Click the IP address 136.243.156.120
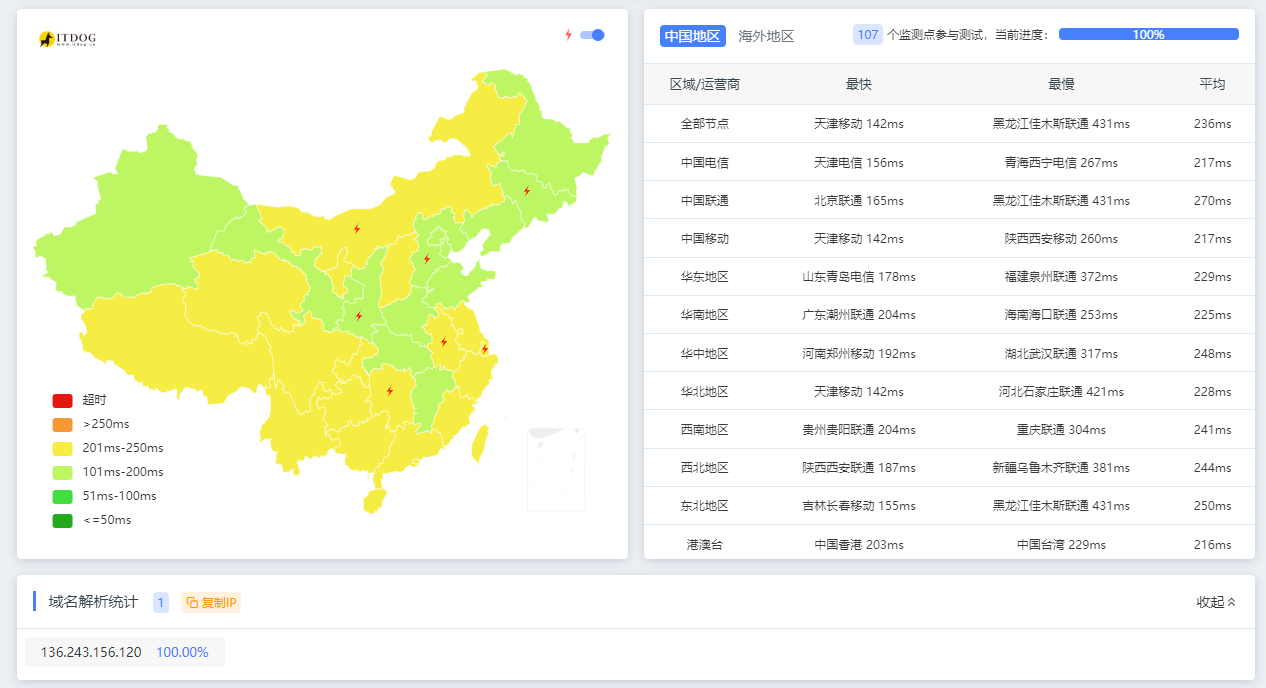The height and width of the screenshot is (688, 1266). [91, 652]
